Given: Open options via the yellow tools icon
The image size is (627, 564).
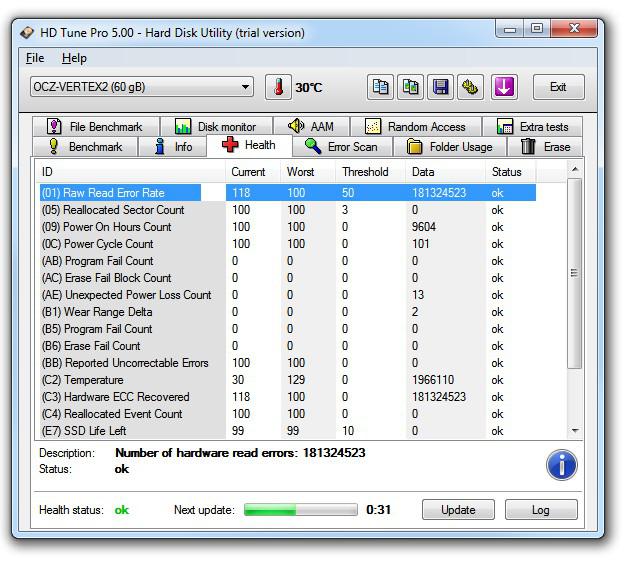Looking at the screenshot, I should 470,87.
